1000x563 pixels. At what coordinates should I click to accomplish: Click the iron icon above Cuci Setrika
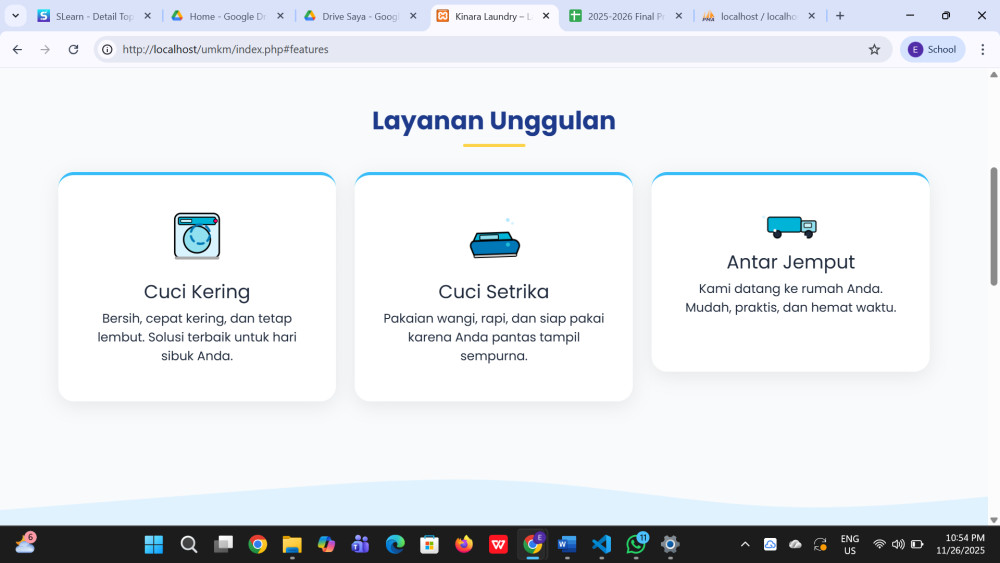point(495,243)
